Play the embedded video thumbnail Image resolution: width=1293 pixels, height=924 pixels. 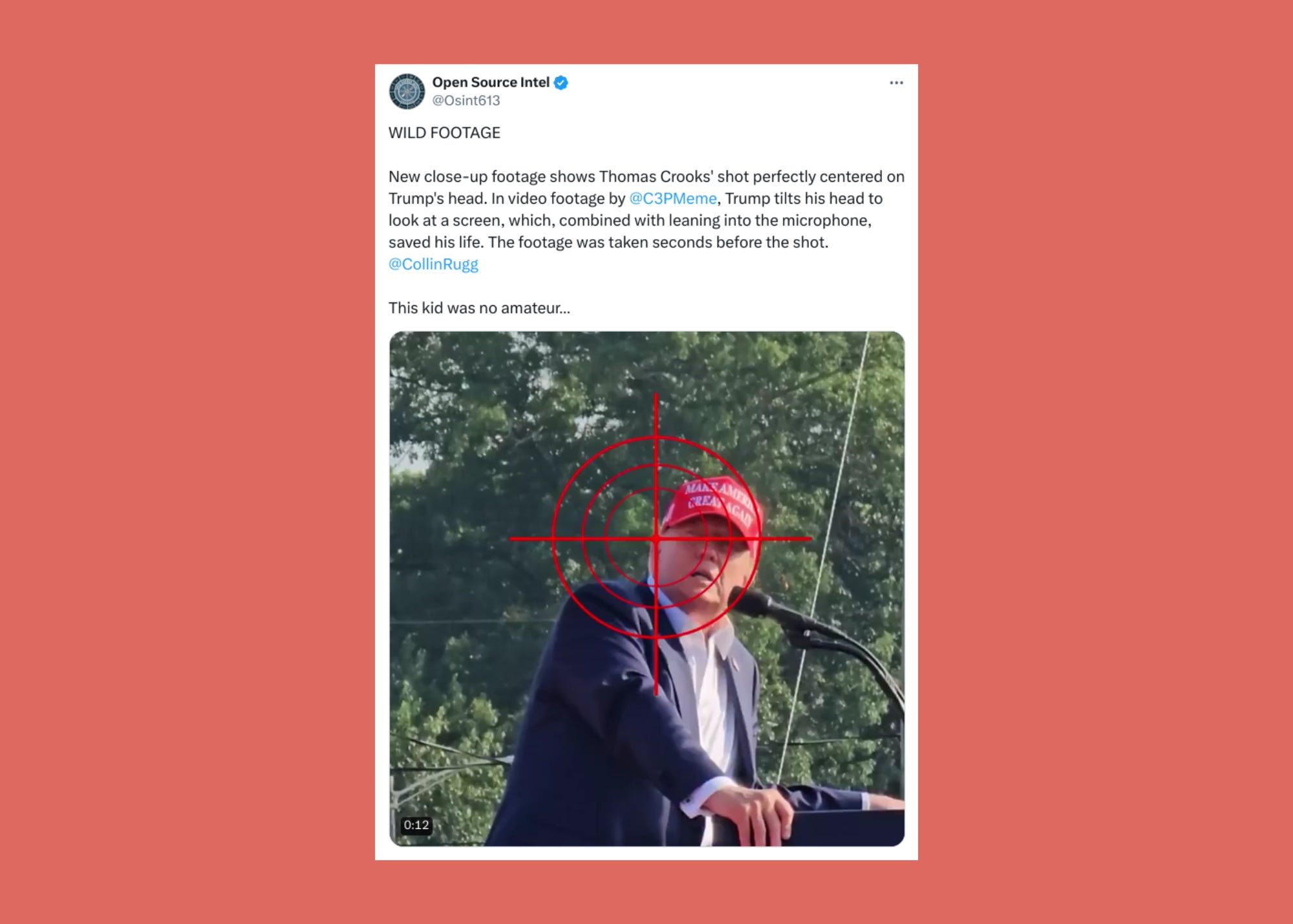pos(646,589)
